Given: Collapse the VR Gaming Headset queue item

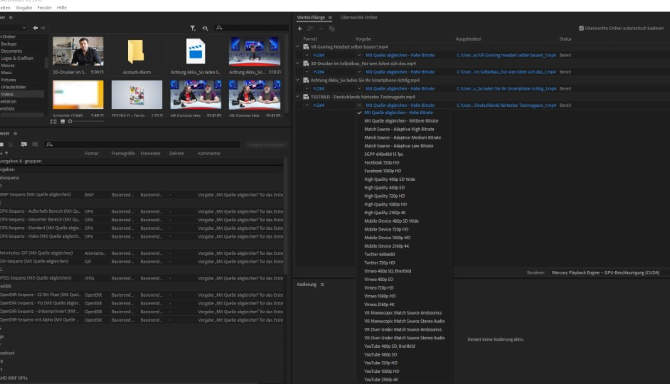Looking at the screenshot, I should 299,47.
